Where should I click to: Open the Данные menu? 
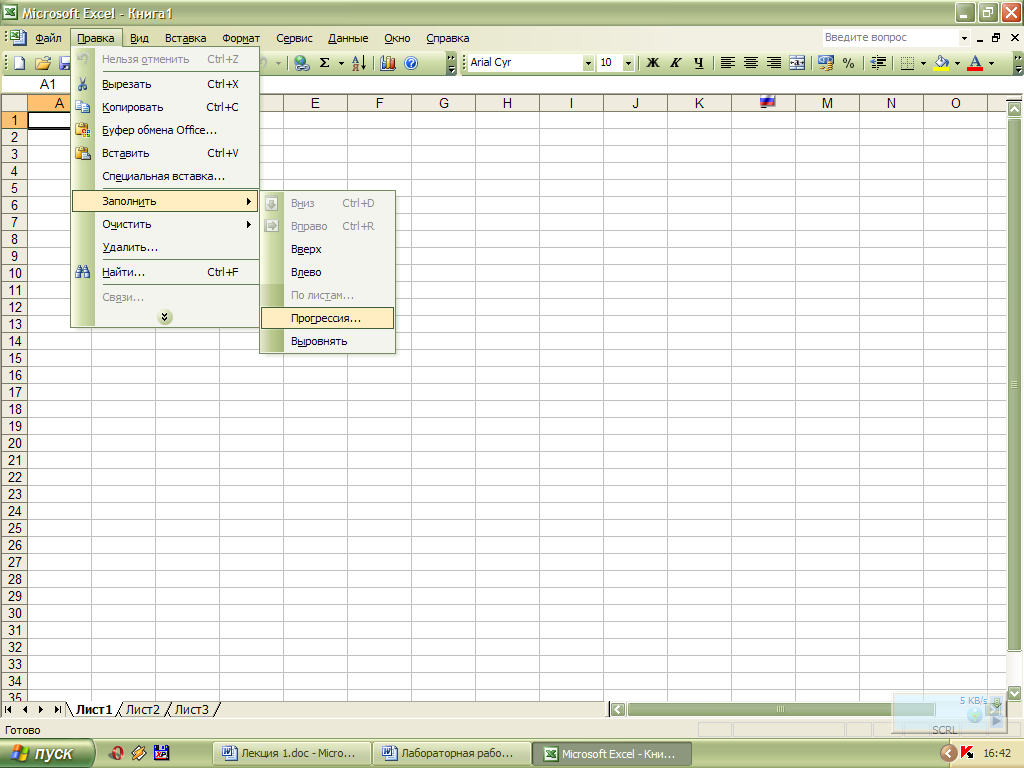(x=348, y=38)
